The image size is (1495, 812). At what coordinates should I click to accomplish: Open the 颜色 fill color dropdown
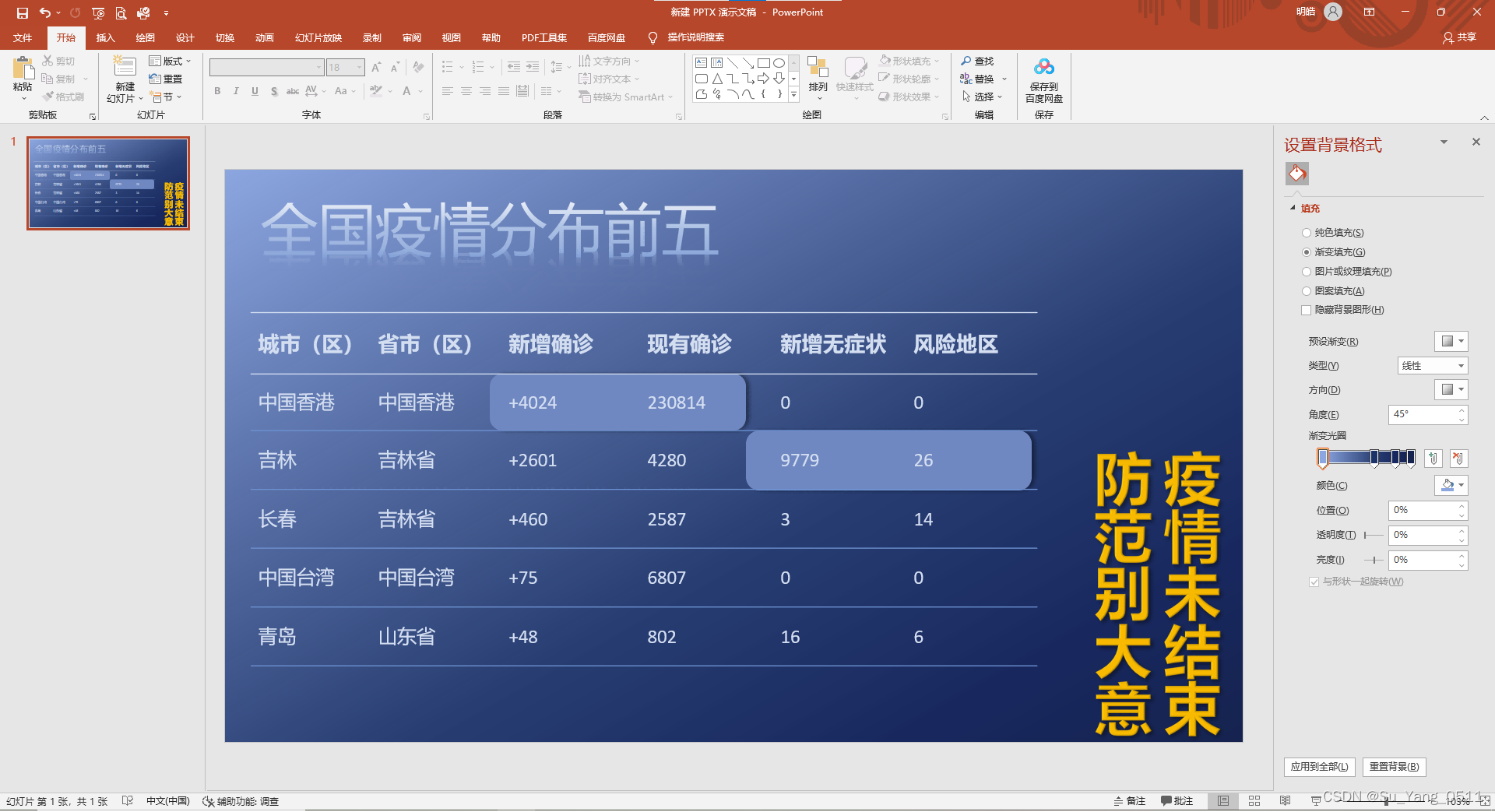point(1450,485)
